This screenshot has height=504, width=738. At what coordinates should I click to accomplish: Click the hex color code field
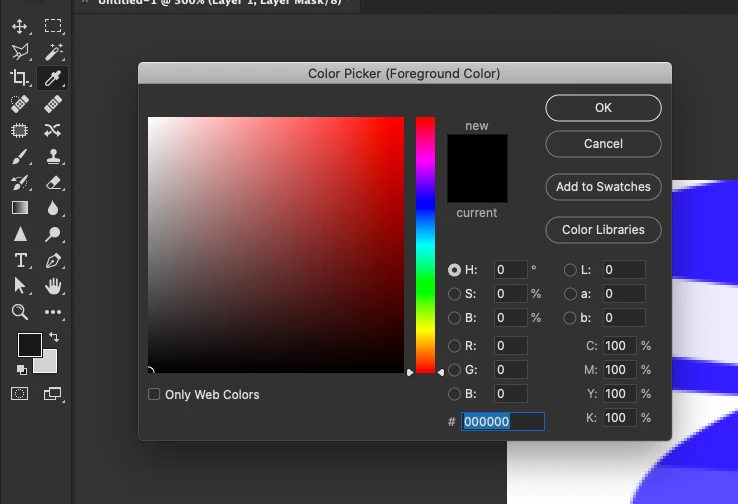pos(503,421)
